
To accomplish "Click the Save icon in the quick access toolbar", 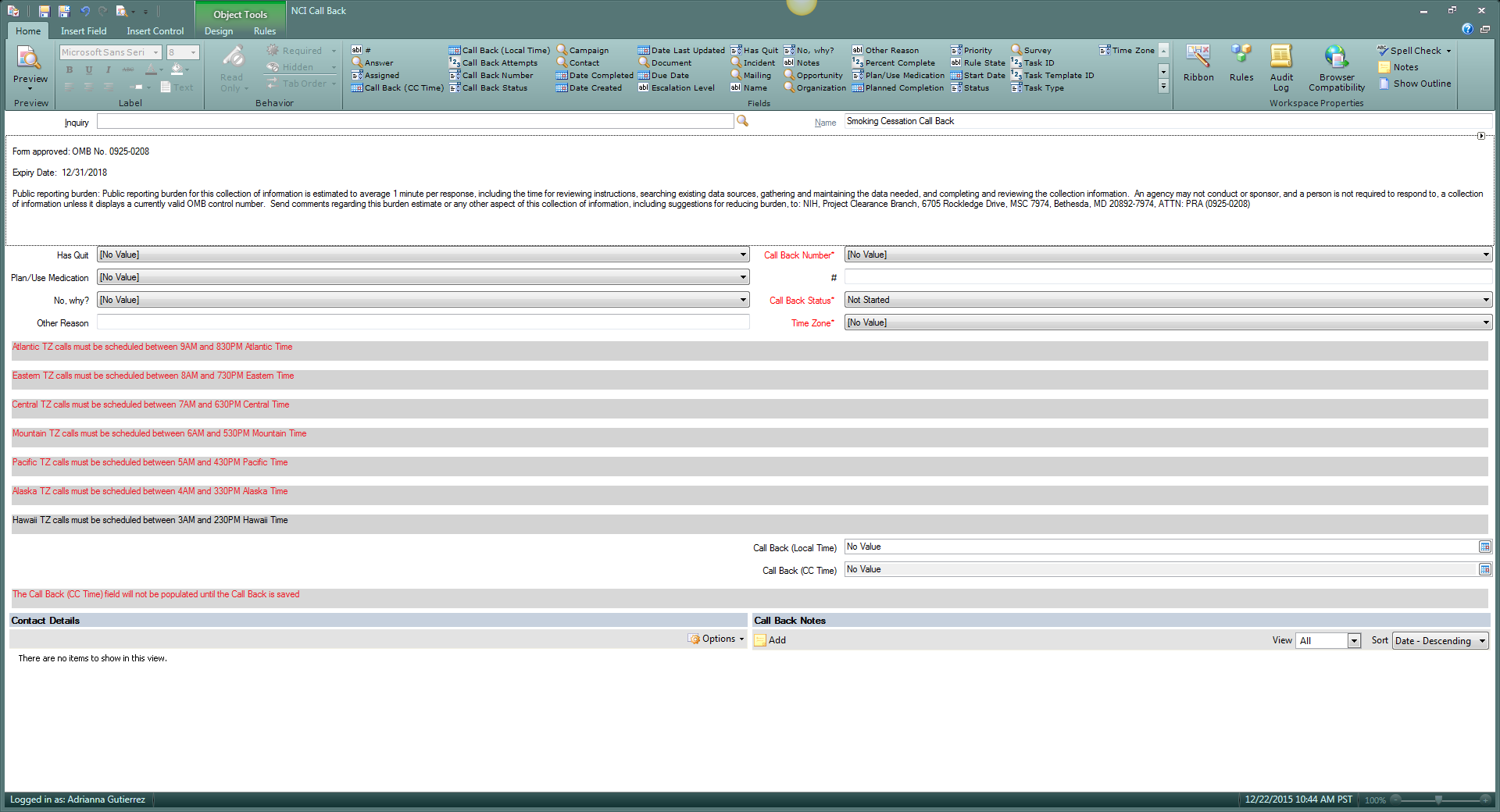I will coord(44,11).
